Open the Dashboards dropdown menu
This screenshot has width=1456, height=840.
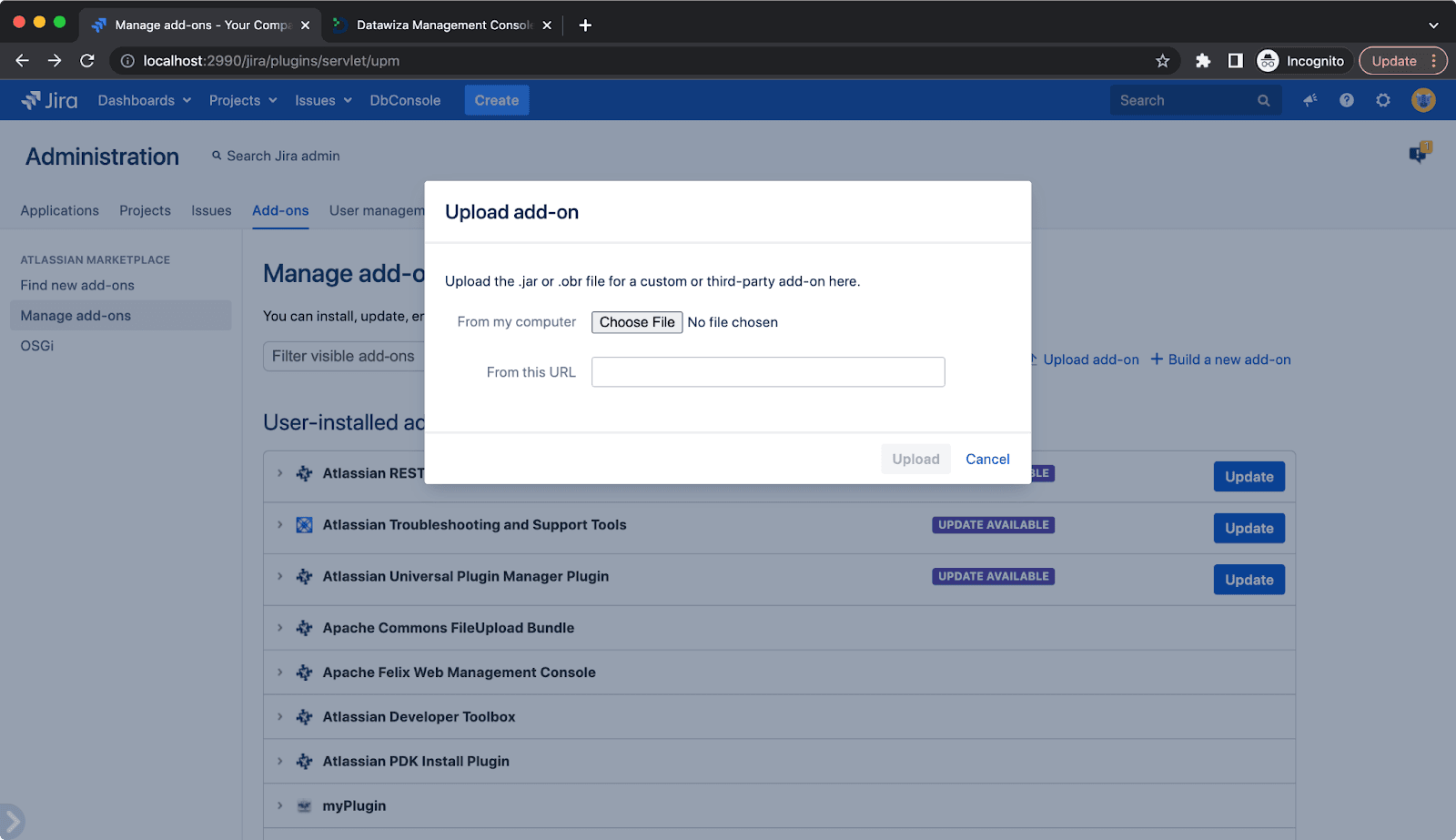click(x=145, y=100)
